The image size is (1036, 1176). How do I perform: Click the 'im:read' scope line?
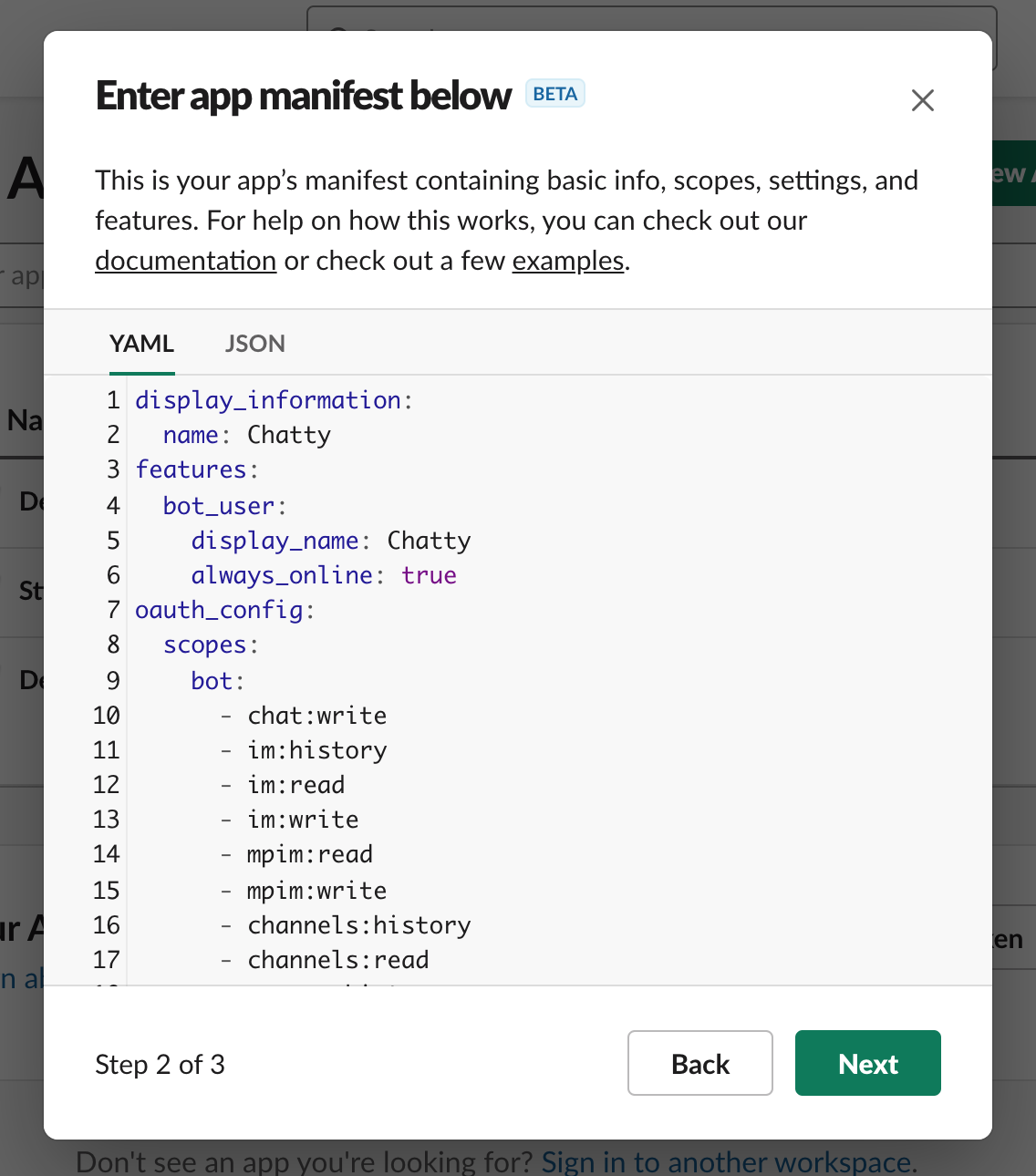pos(283,785)
